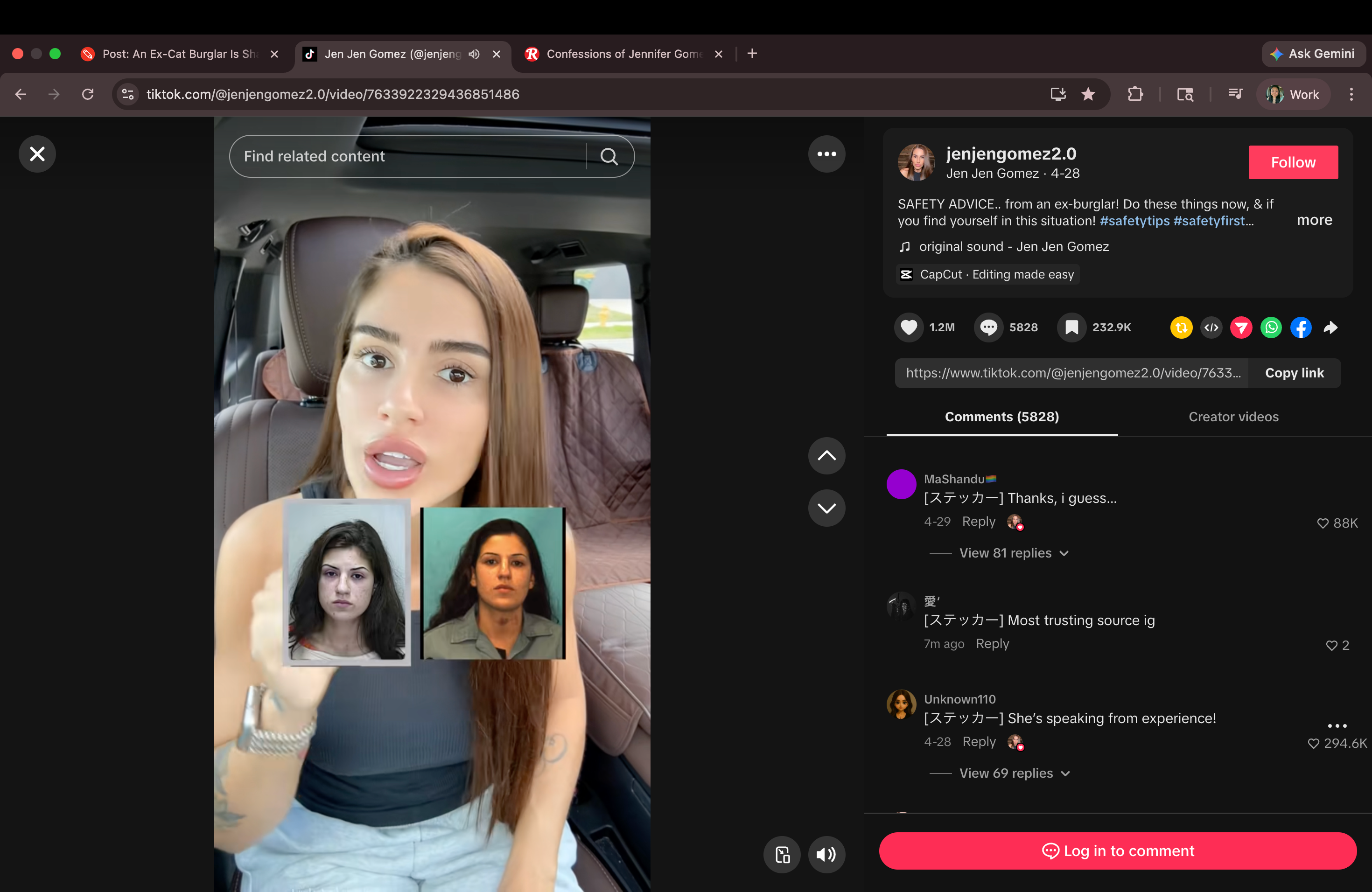Reply to MaShandu's comment
The image size is (1372, 892).
[978, 522]
